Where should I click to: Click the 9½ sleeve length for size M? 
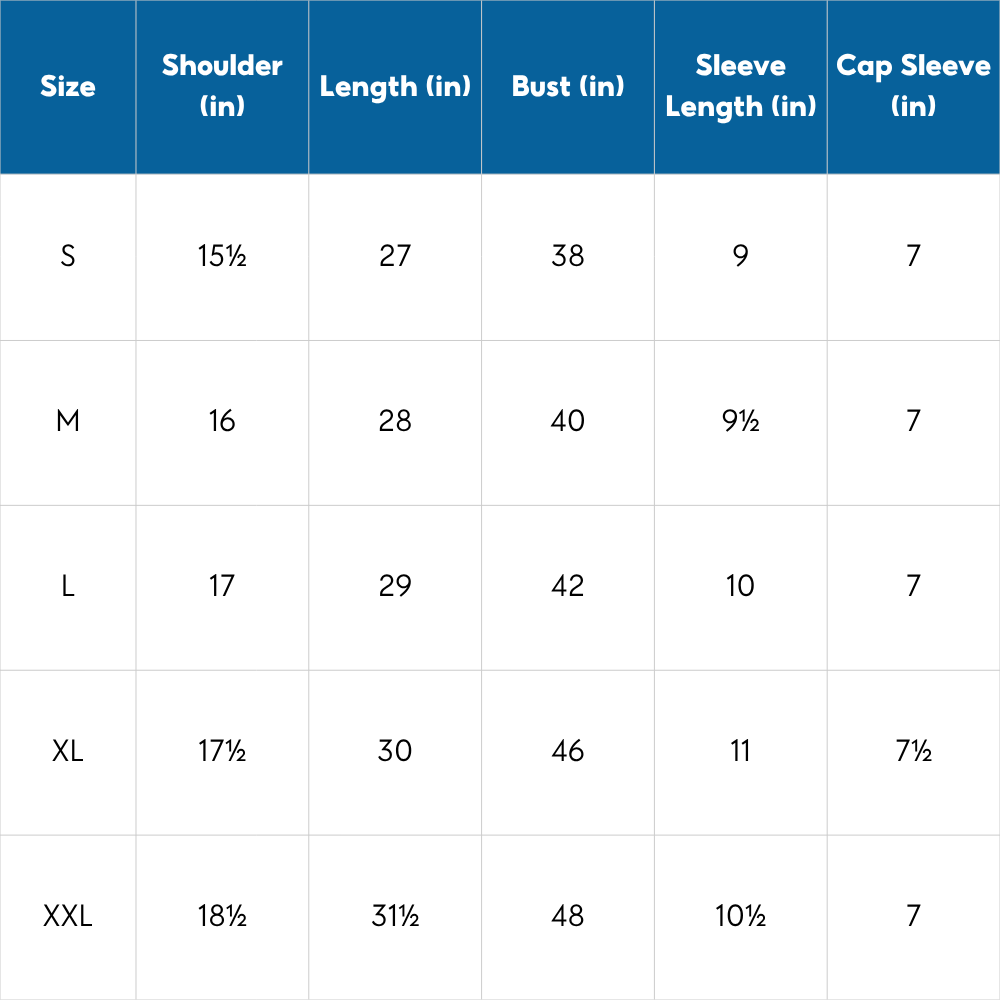[741, 422]
